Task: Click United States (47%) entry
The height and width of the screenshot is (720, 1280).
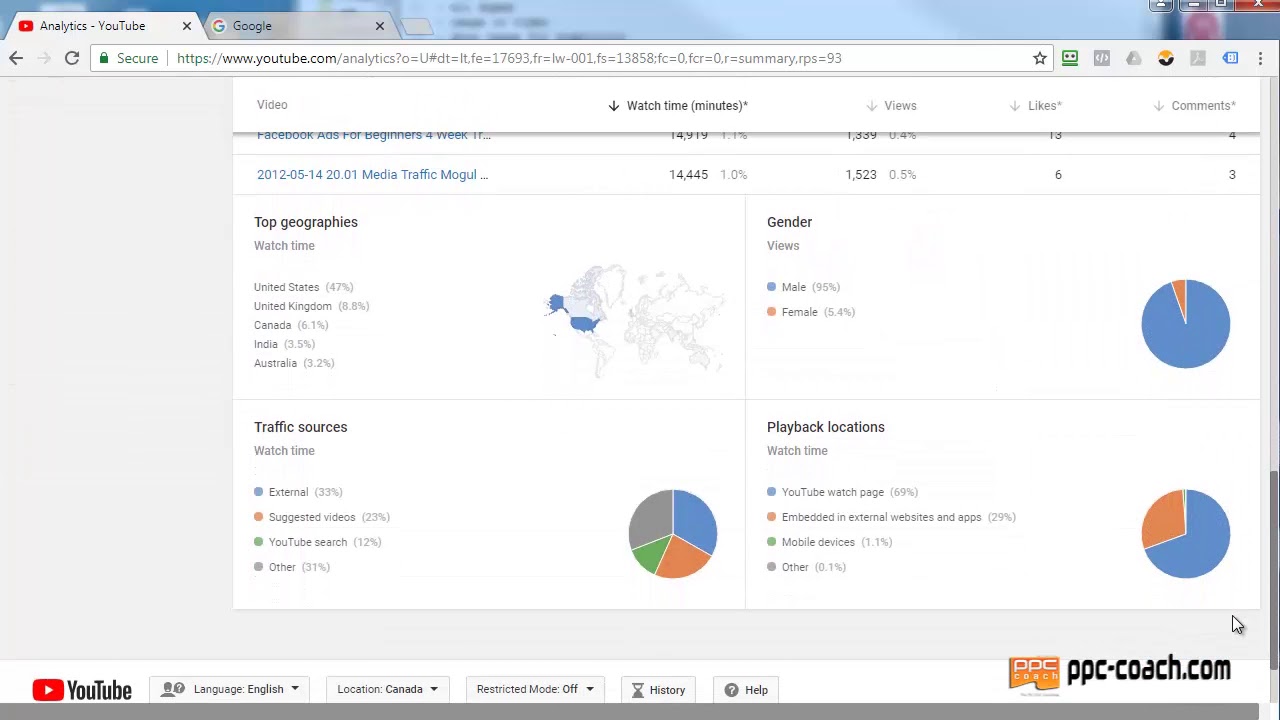Action: click(303, 287)
